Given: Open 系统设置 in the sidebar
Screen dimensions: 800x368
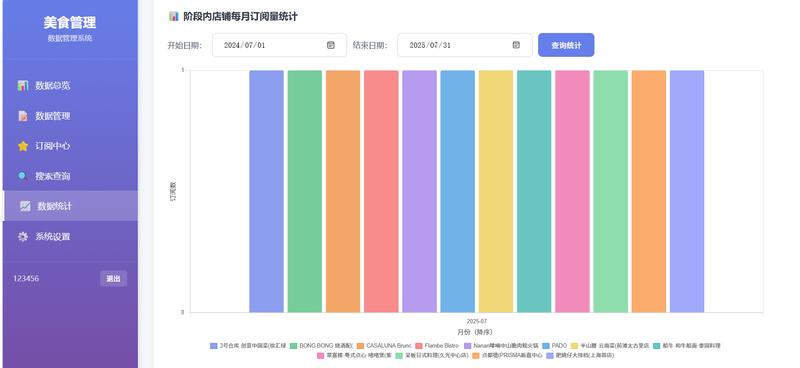Looking at the screenshot, I should click(70, 236).
